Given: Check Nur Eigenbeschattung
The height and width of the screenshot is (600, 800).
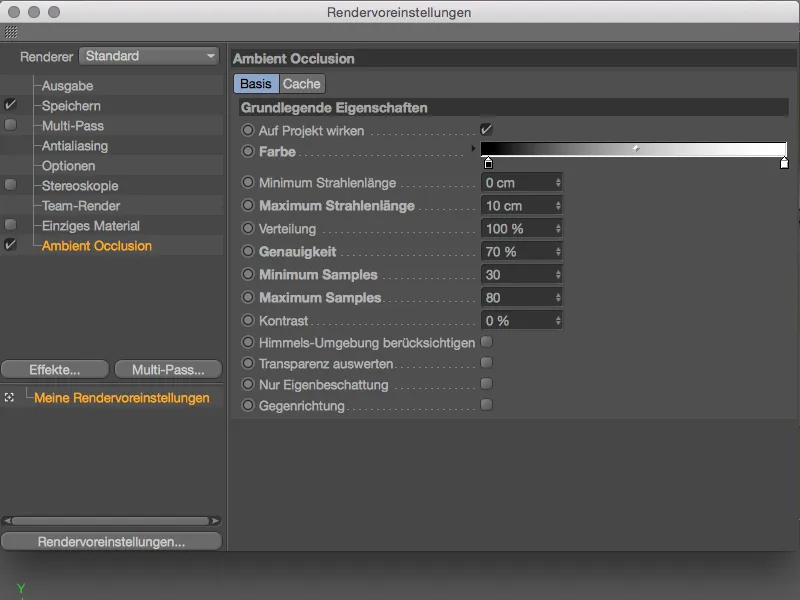Looking at the screenshot, I should [x=486, y=383].
